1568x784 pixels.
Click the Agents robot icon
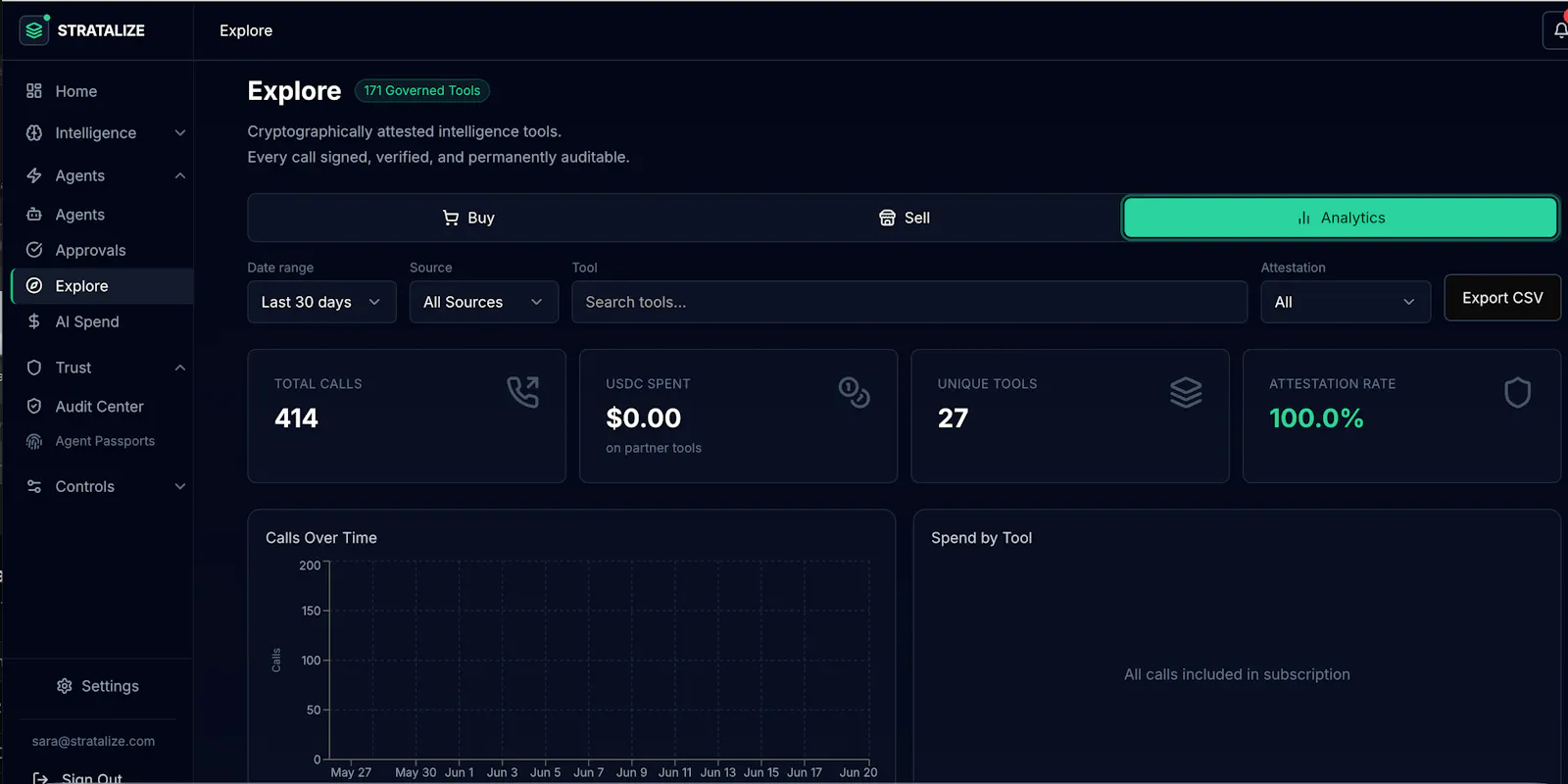click(34, 214)
